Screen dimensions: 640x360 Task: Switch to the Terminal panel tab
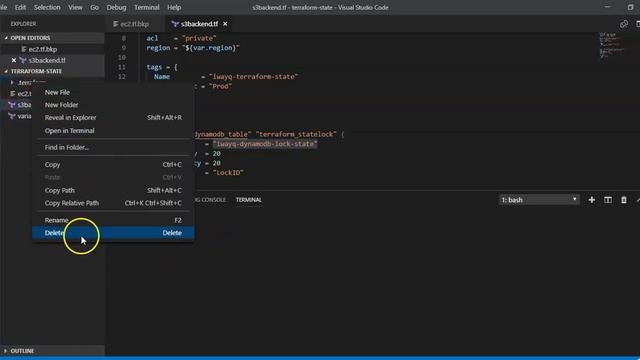click(x=249, y=200)
